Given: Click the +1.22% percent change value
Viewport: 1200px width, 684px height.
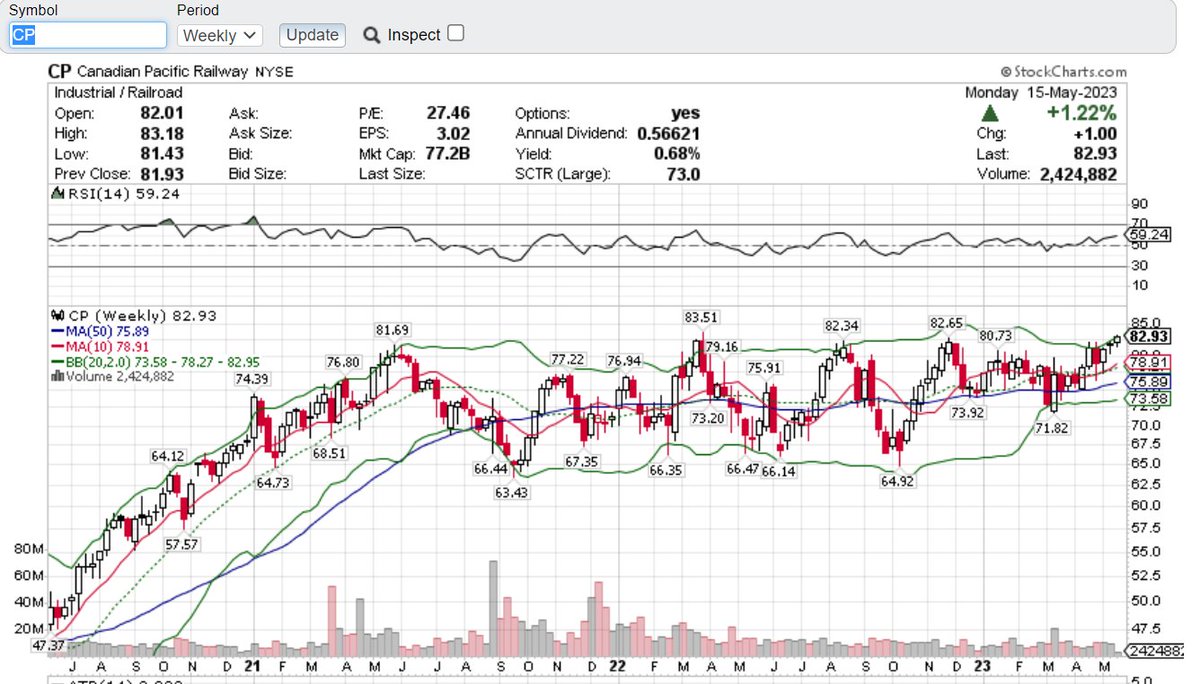Looking at the screenshot, I should pos(1081,113).
